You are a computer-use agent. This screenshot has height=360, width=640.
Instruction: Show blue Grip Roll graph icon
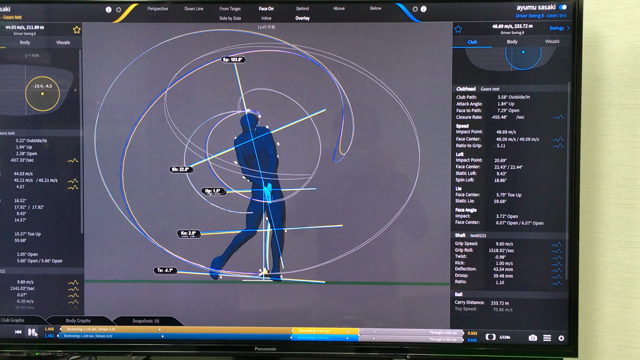pos(557,251)
